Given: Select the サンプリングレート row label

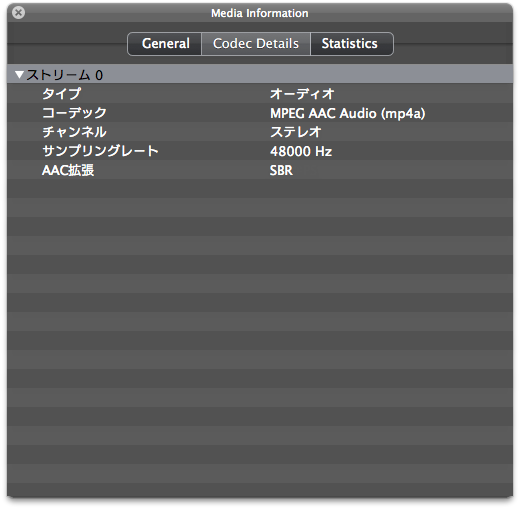Looking at the screenshot, I should click(x=100, y=151).
